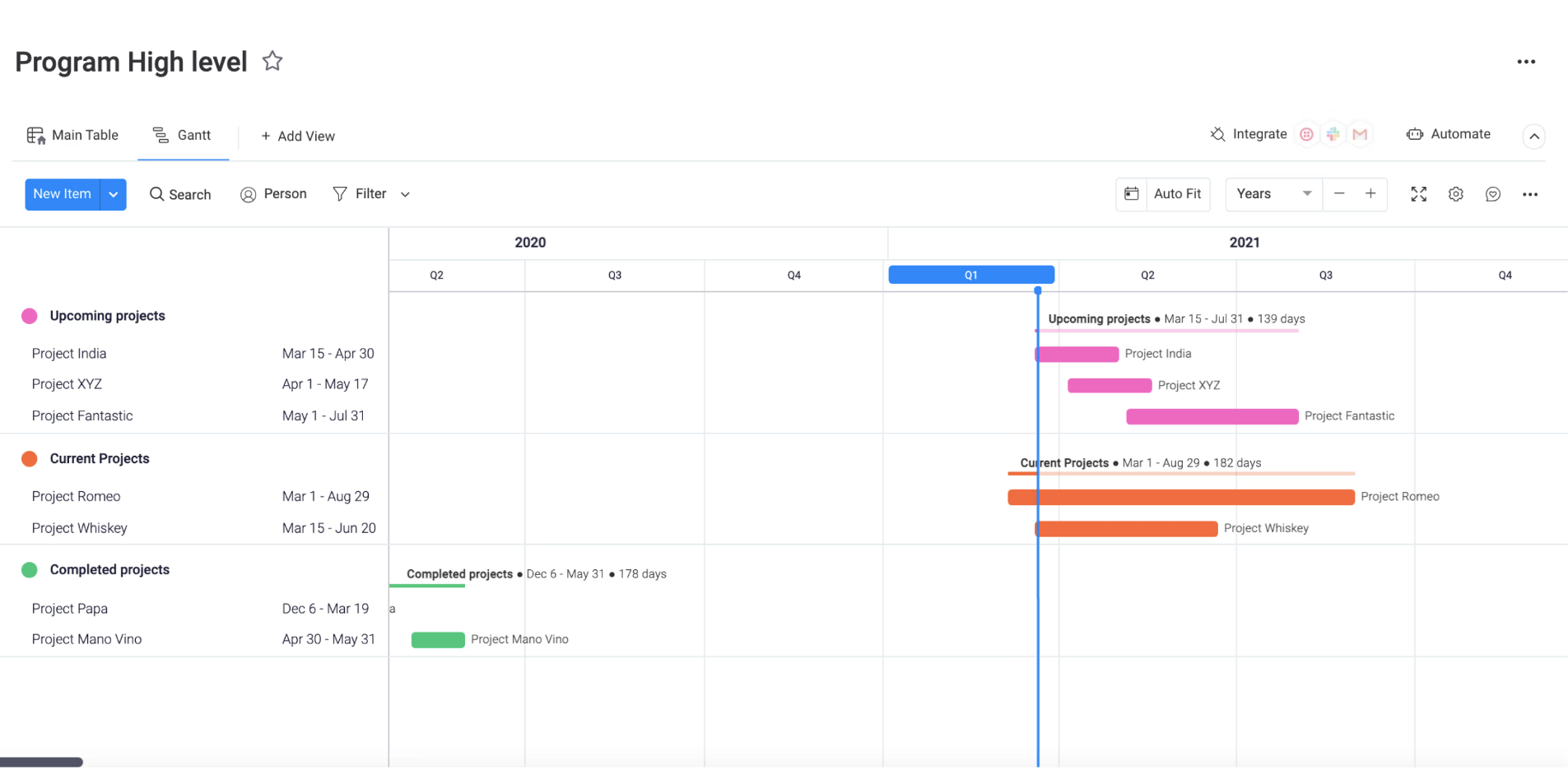Open Upcoming projects group title

coord(107,316)
